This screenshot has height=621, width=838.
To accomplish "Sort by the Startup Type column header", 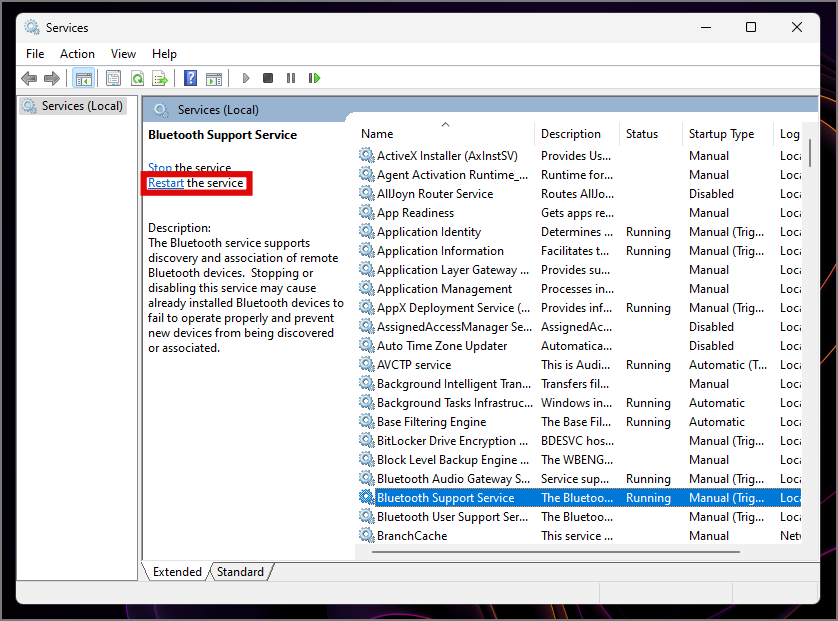I will (x=728, y=134).
